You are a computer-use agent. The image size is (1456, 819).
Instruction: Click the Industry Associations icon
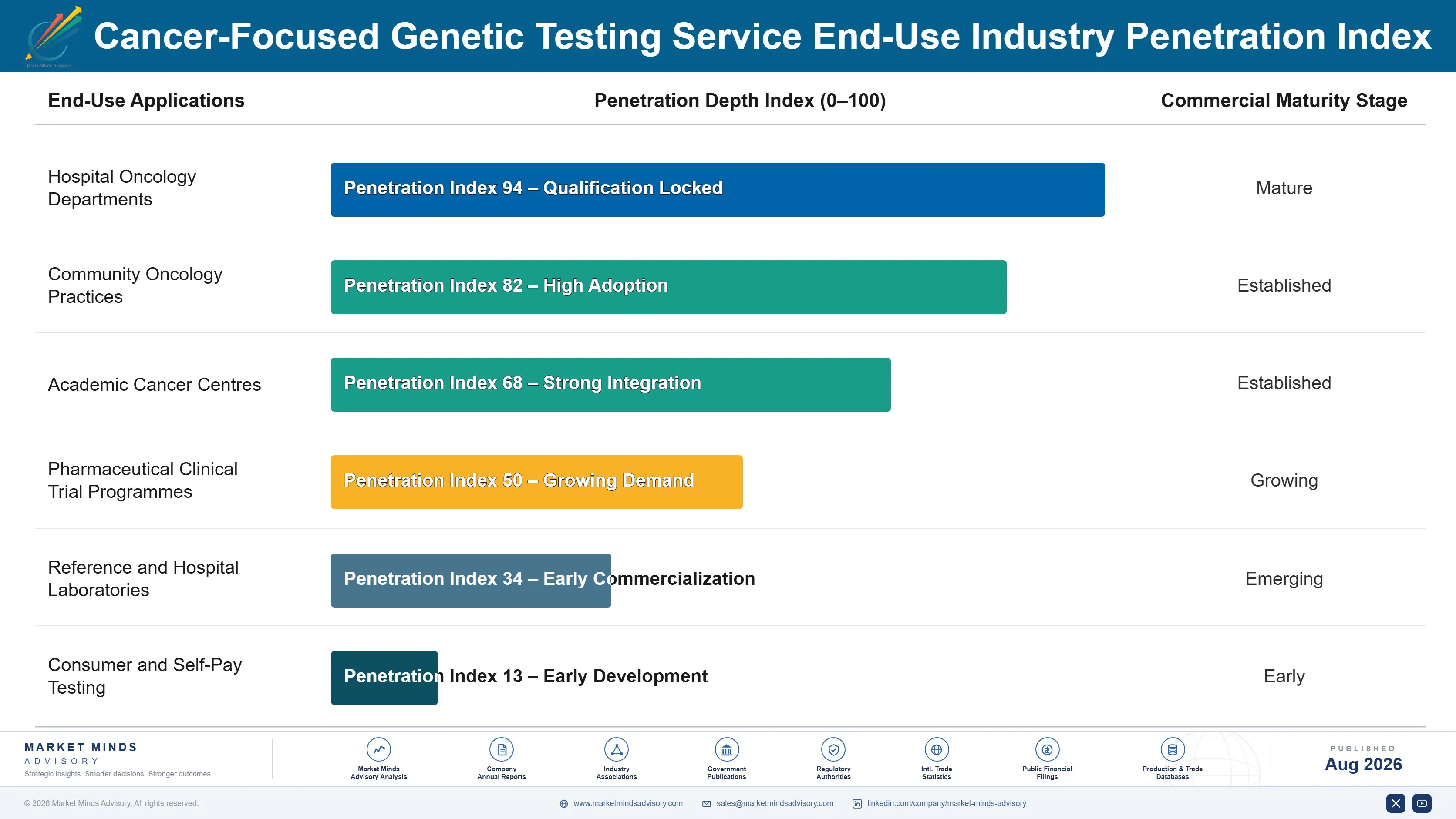pyautogui.click(x=616, y=749)
